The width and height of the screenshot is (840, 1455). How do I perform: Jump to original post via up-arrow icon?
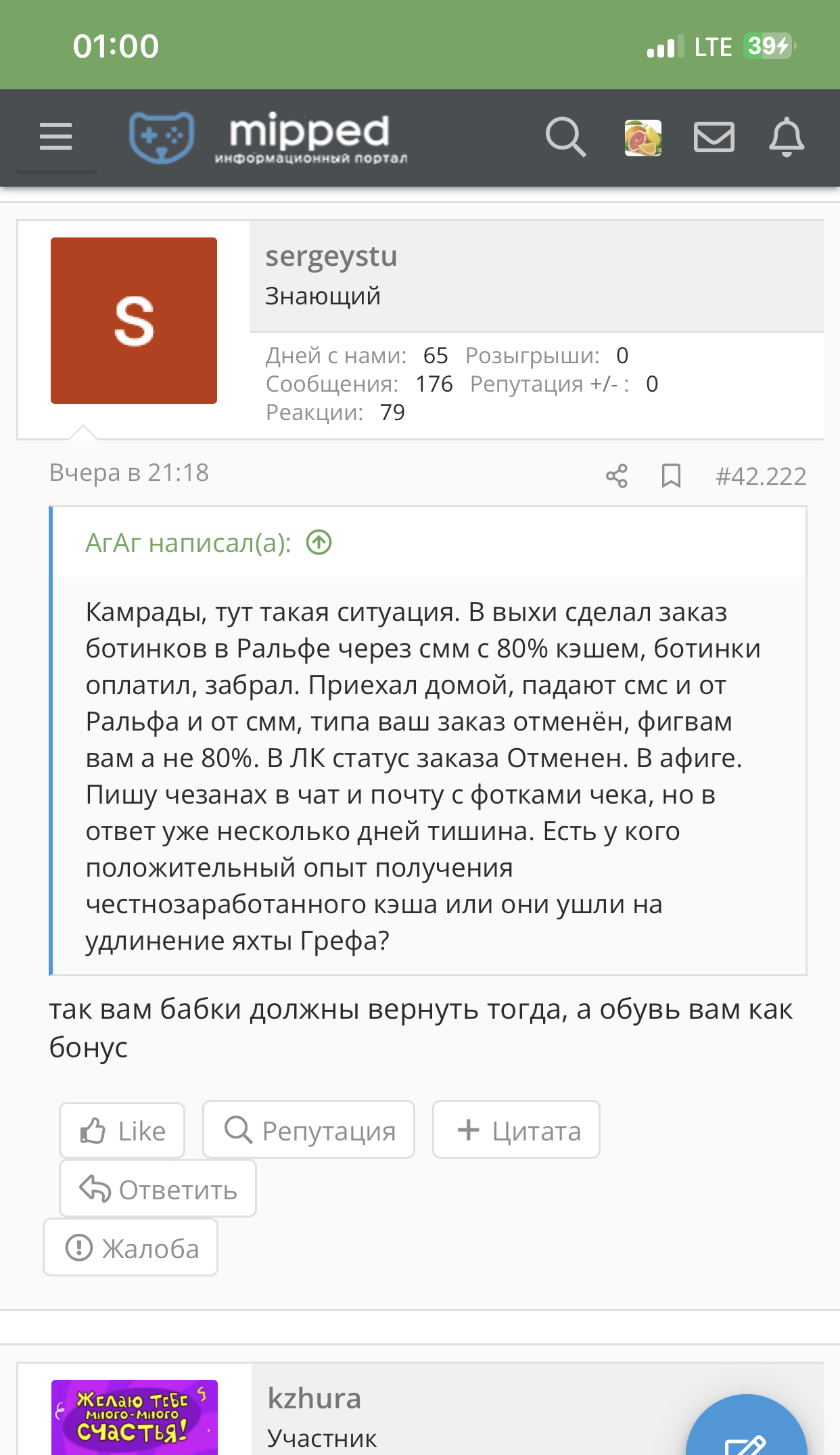click(x=319, y=542)
